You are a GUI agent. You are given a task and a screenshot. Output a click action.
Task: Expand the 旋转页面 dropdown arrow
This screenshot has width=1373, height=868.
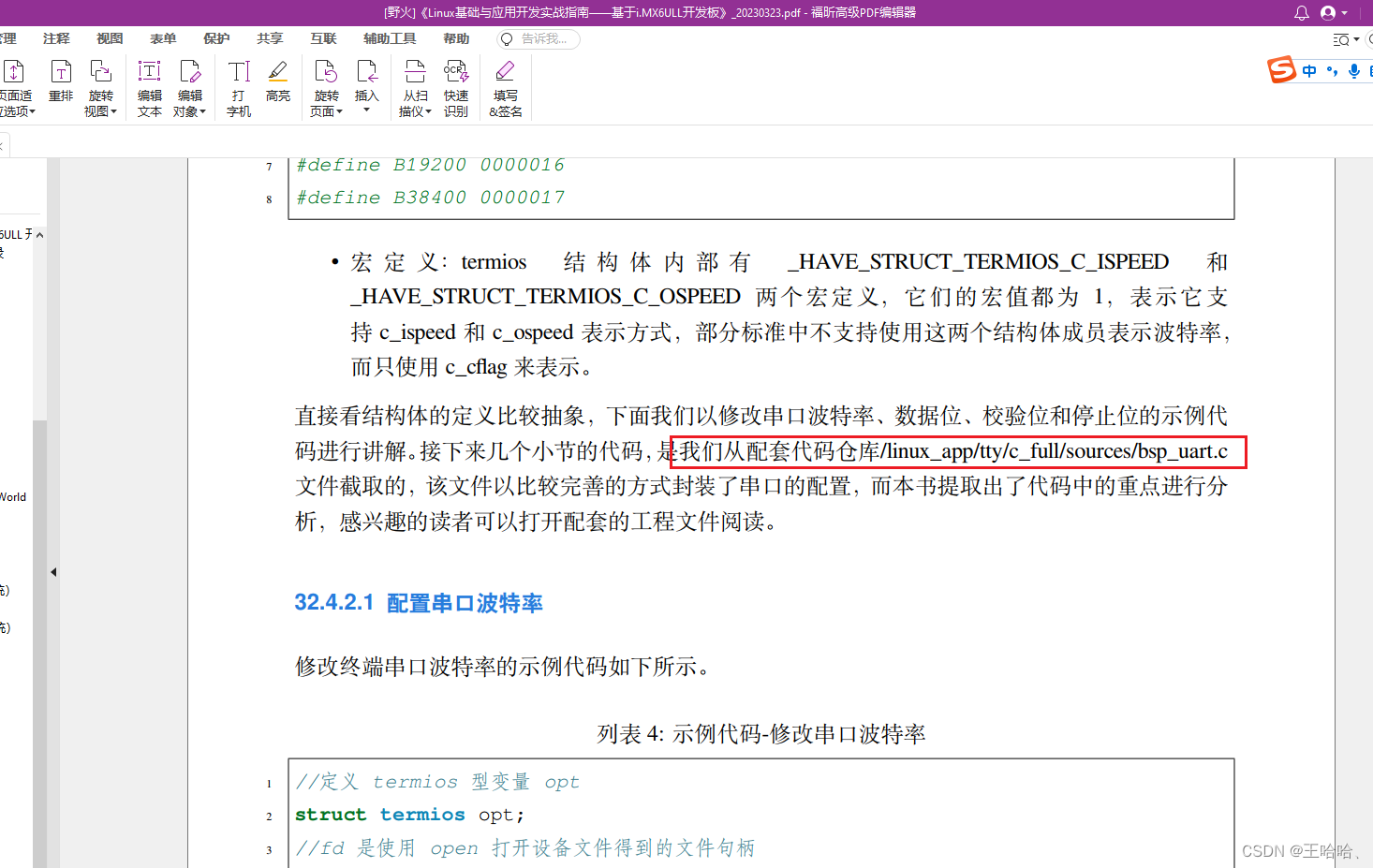click(339, 112)
